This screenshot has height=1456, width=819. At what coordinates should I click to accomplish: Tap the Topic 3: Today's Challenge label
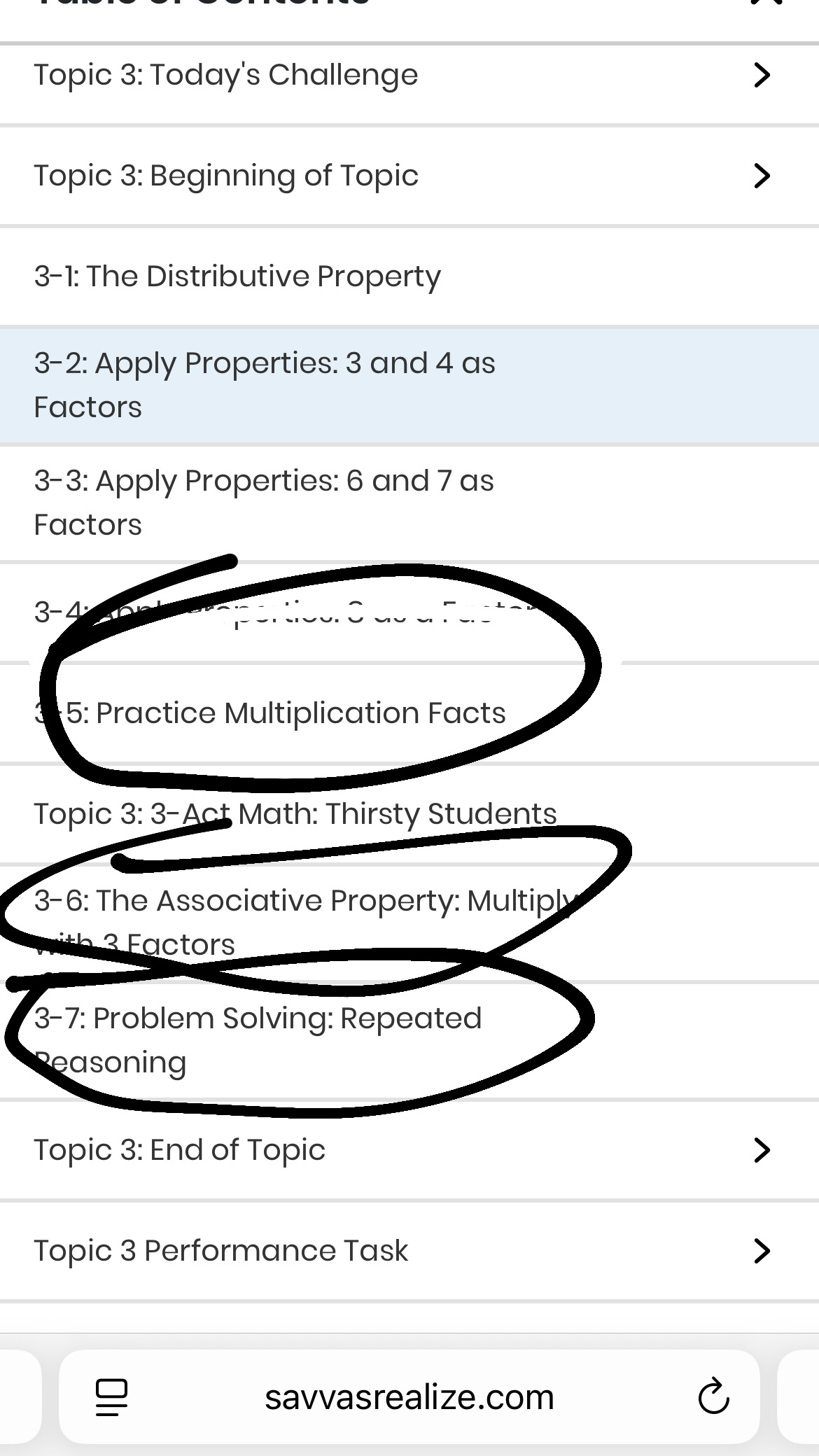click(226, 75)
